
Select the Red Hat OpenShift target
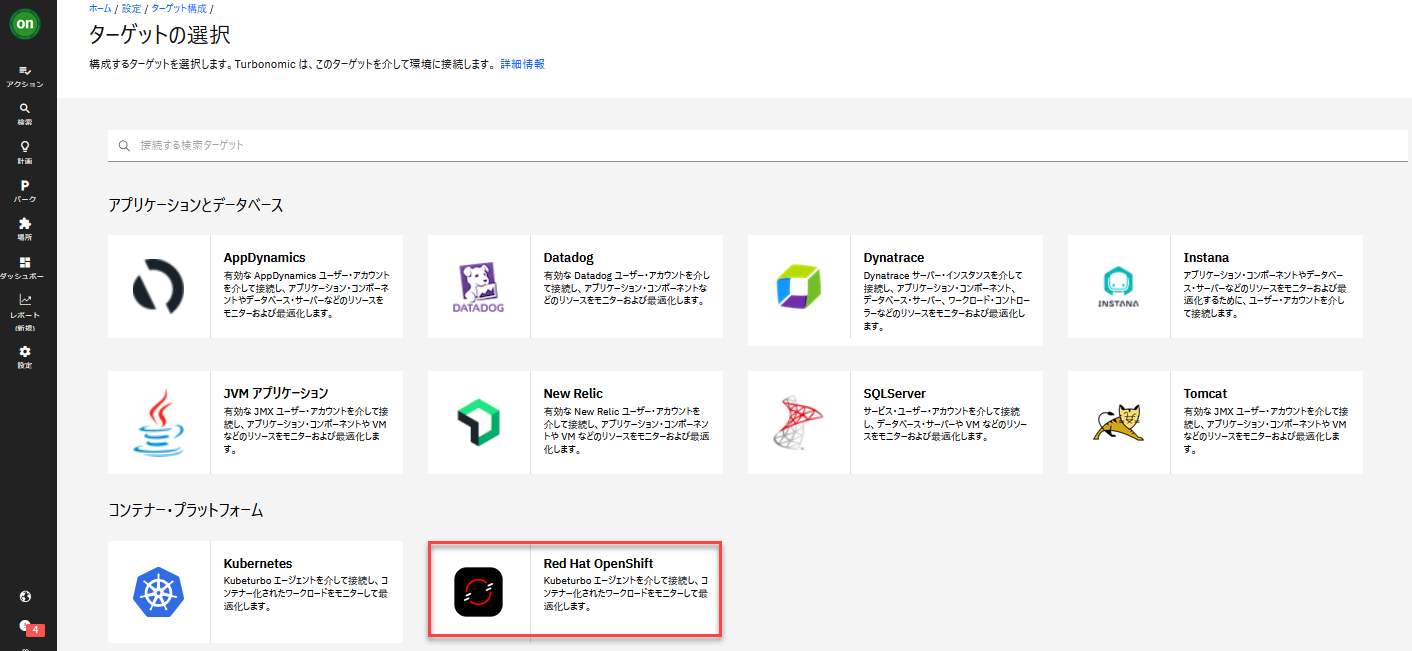(x=575, y=592)
